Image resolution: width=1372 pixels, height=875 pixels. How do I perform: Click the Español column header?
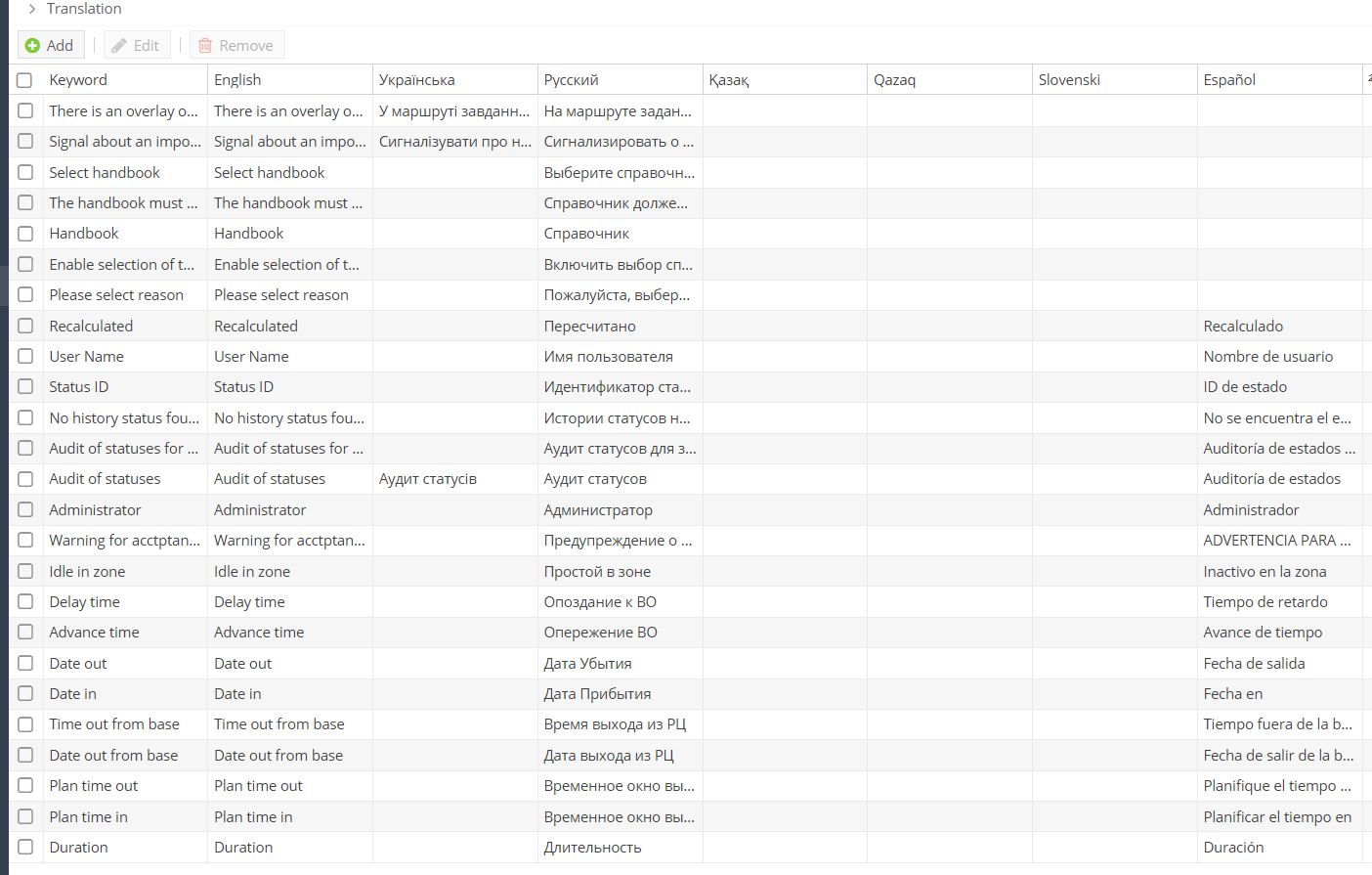(1229, 80)
